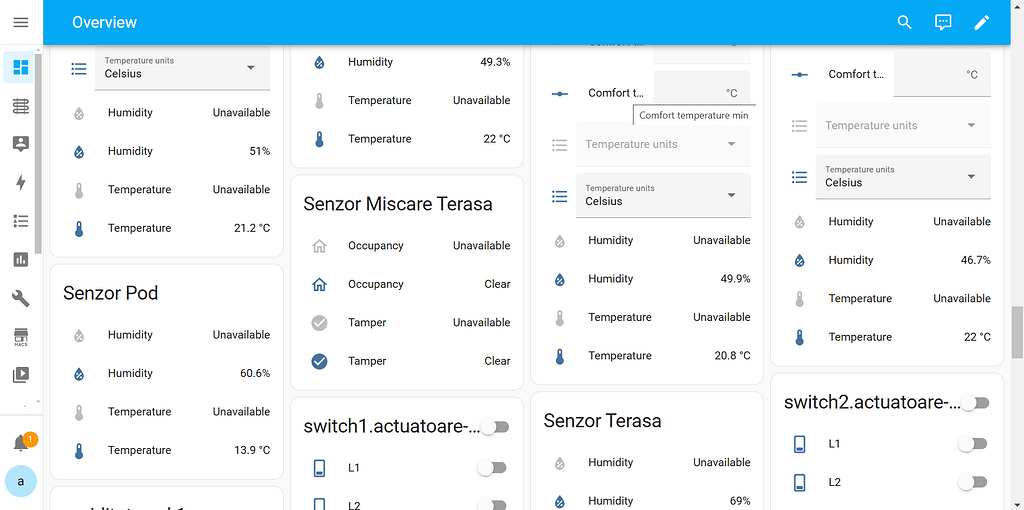The height and width of the screenshot is (510, 1024).
Task: Click the search icon in header
Action: pos(904,22)
